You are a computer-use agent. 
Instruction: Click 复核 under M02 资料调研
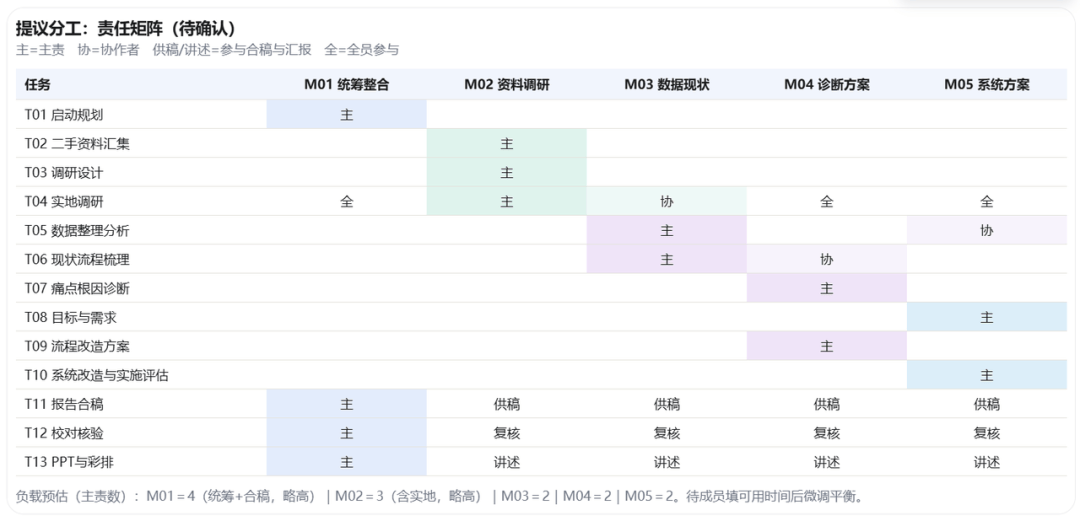click(507, 433)
